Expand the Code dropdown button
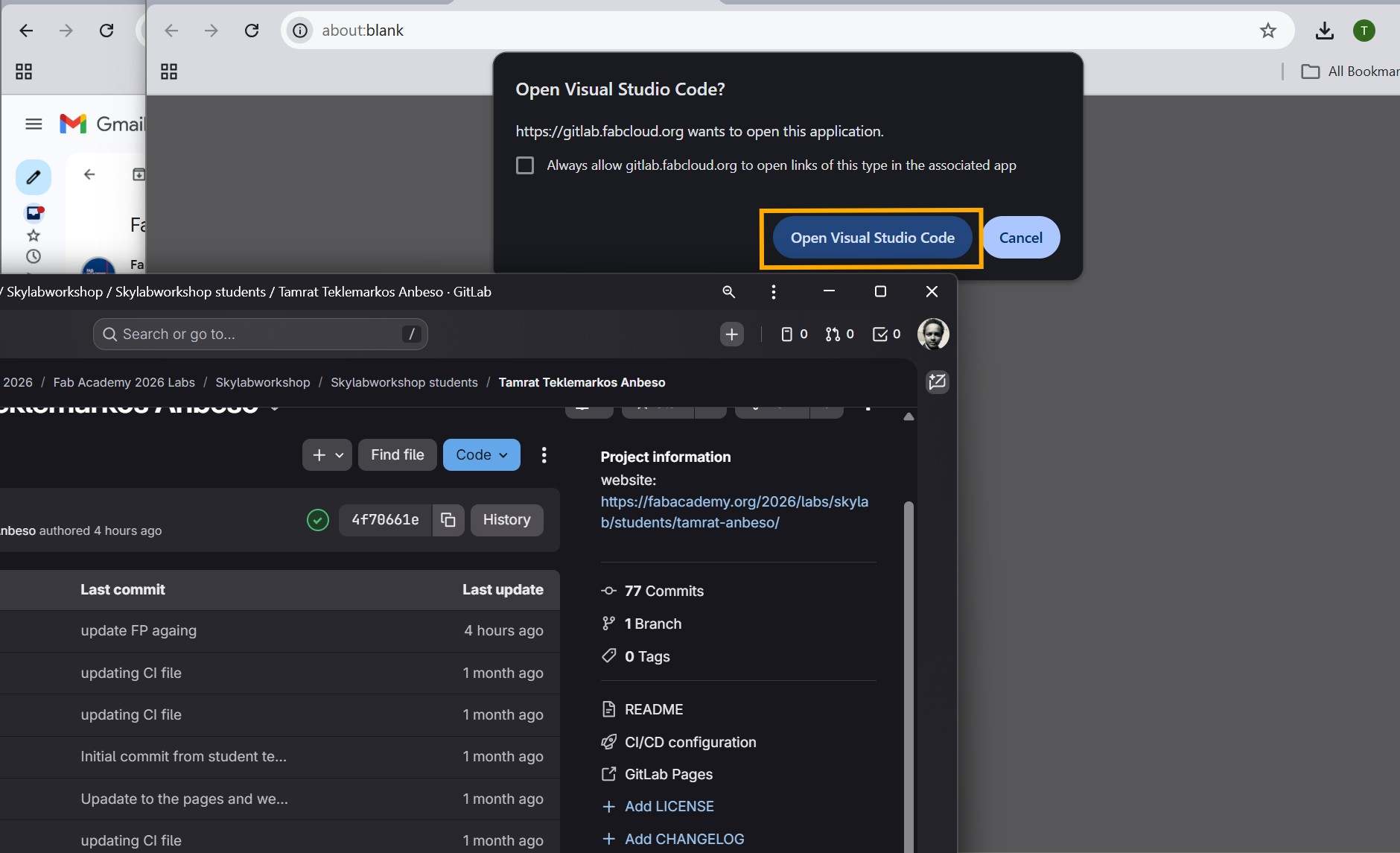The width and height of the screenshot is (1400, 853). point(482,455)
